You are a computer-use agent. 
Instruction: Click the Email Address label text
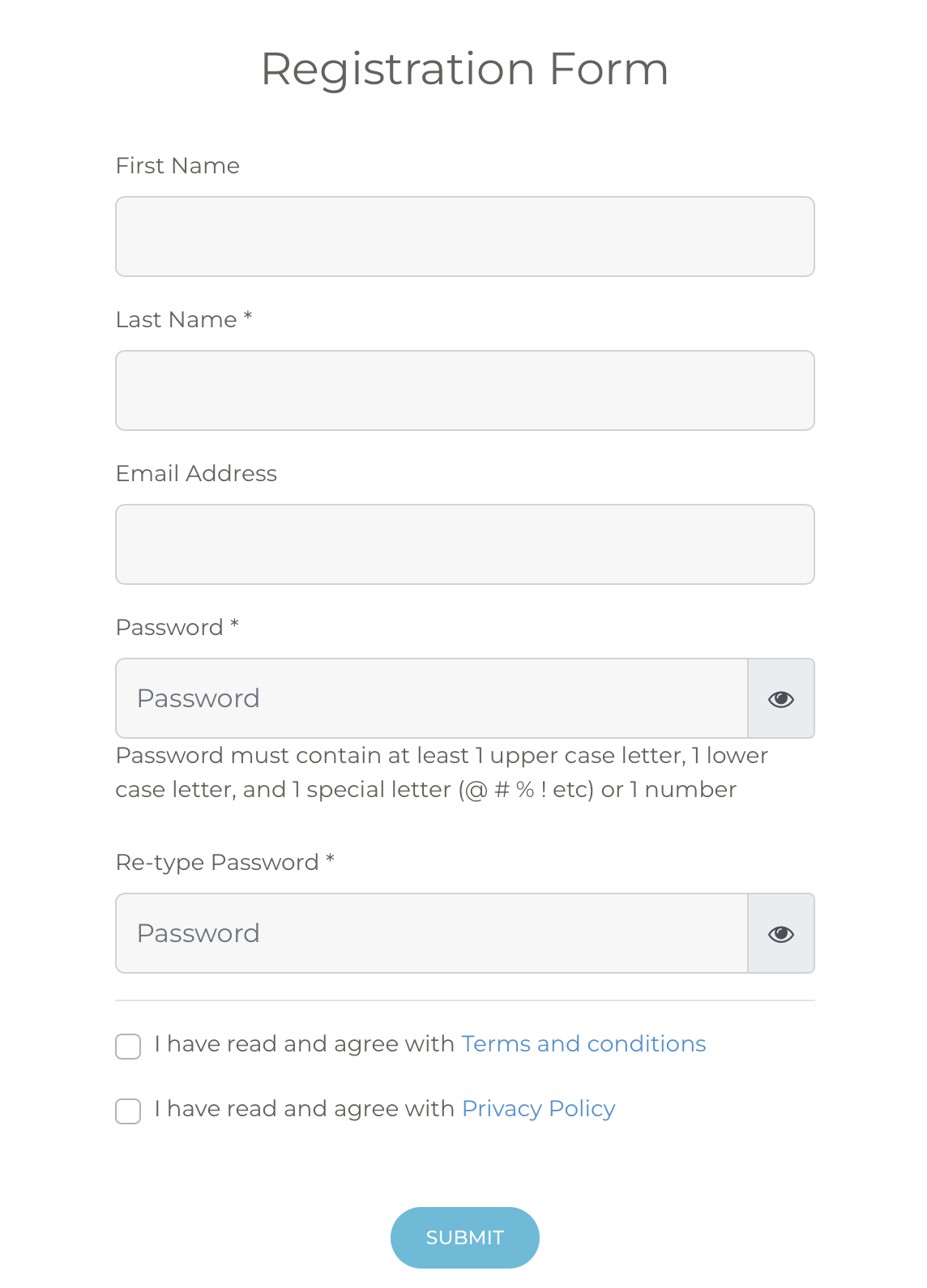tap(196, 473)
